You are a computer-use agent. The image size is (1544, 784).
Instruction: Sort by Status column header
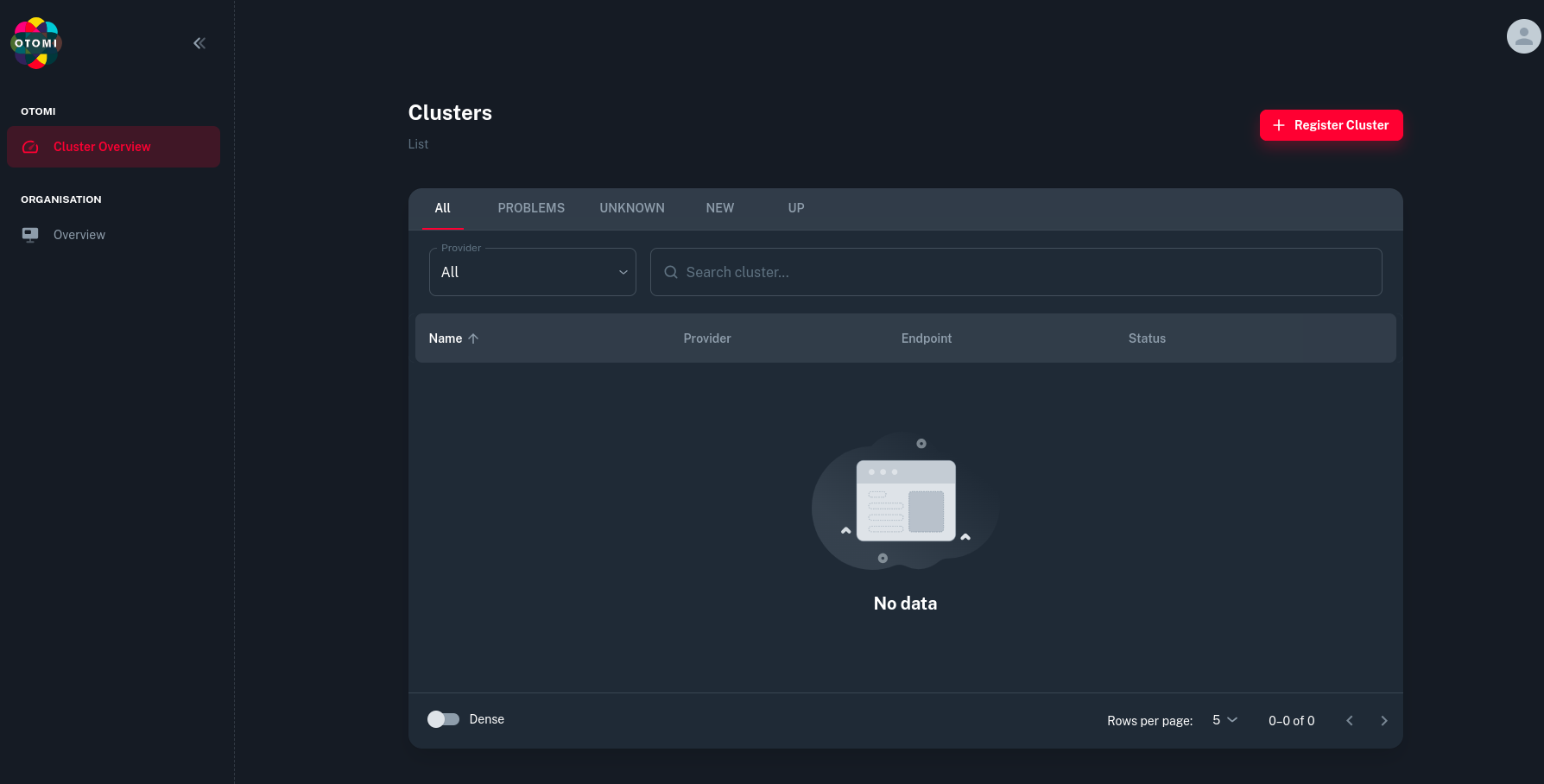click(1147, 338)
